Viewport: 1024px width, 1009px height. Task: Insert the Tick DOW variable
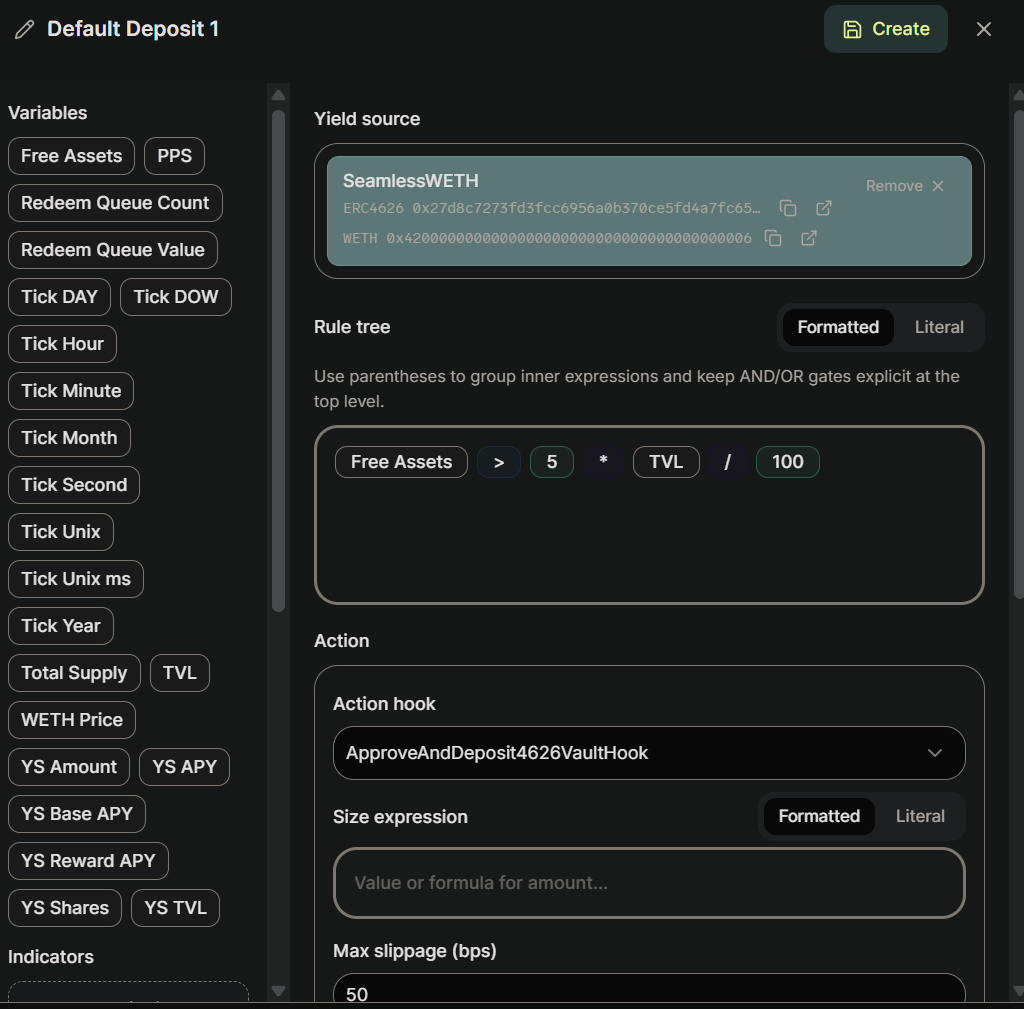pos(176,297)
